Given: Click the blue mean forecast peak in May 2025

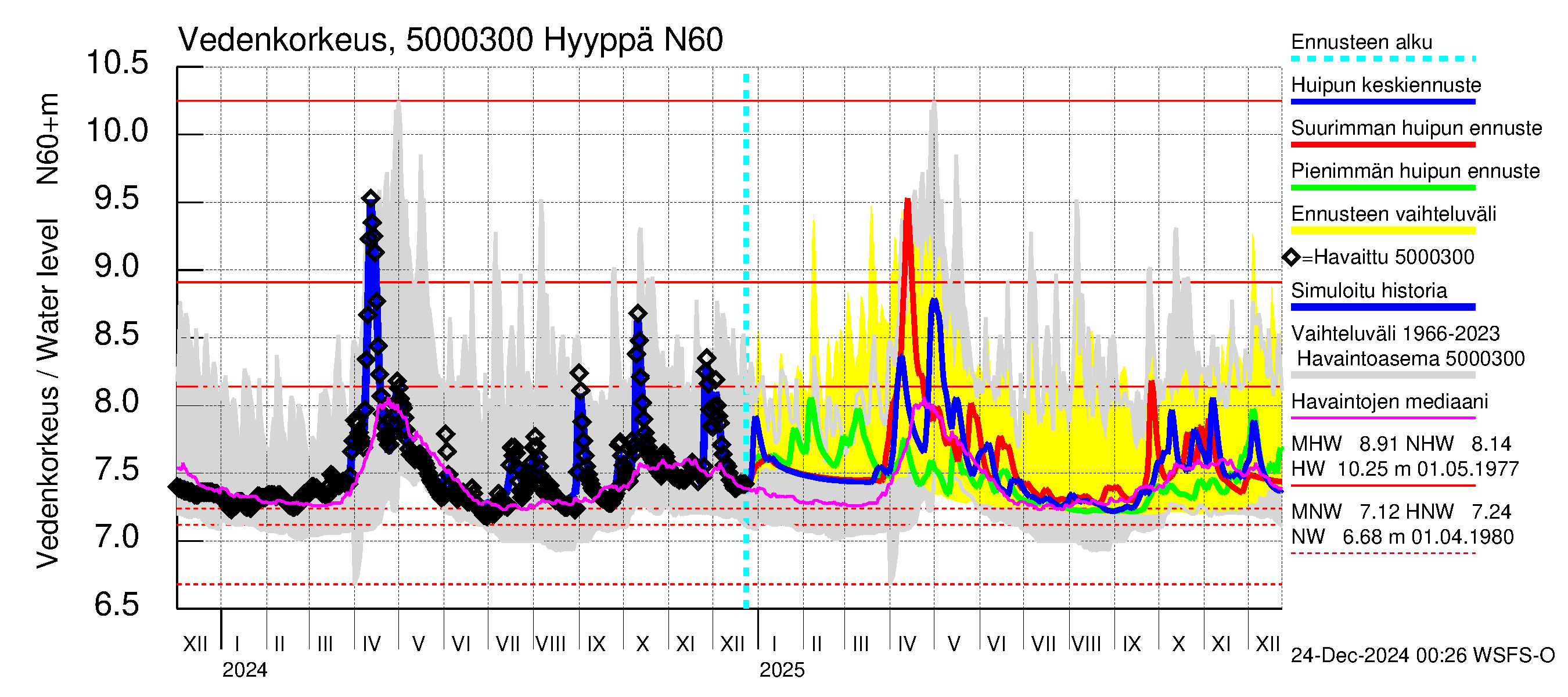Looking at the screenshot, I should pyautogui.click(x=934, y=301).
